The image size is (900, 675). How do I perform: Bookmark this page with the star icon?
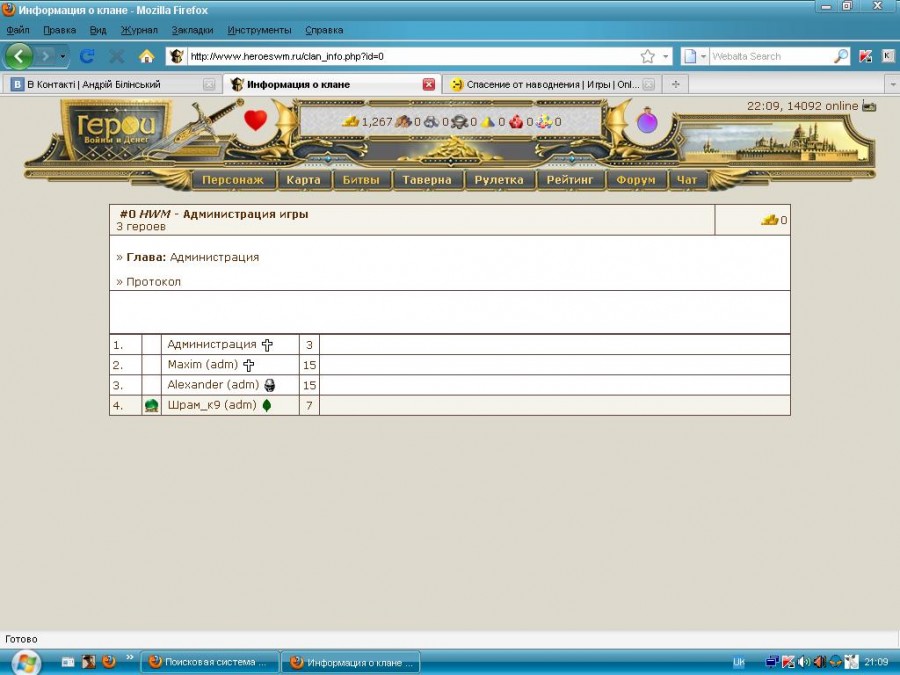click(647, 56)
